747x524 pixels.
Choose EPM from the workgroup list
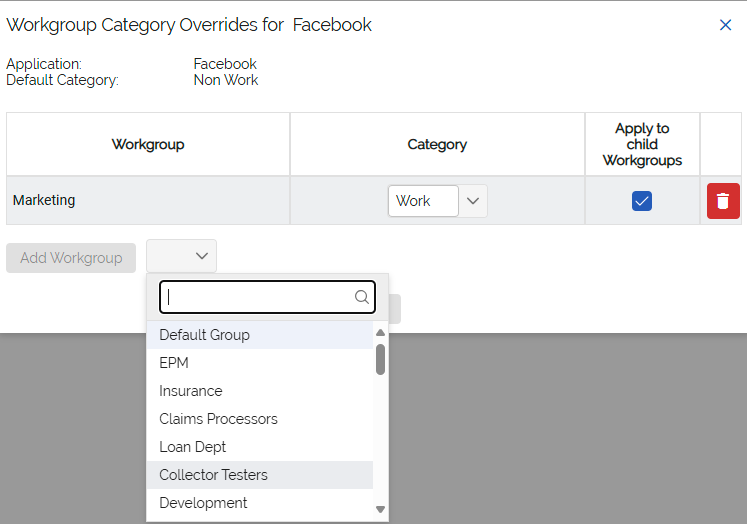click(x=174, y=363)
